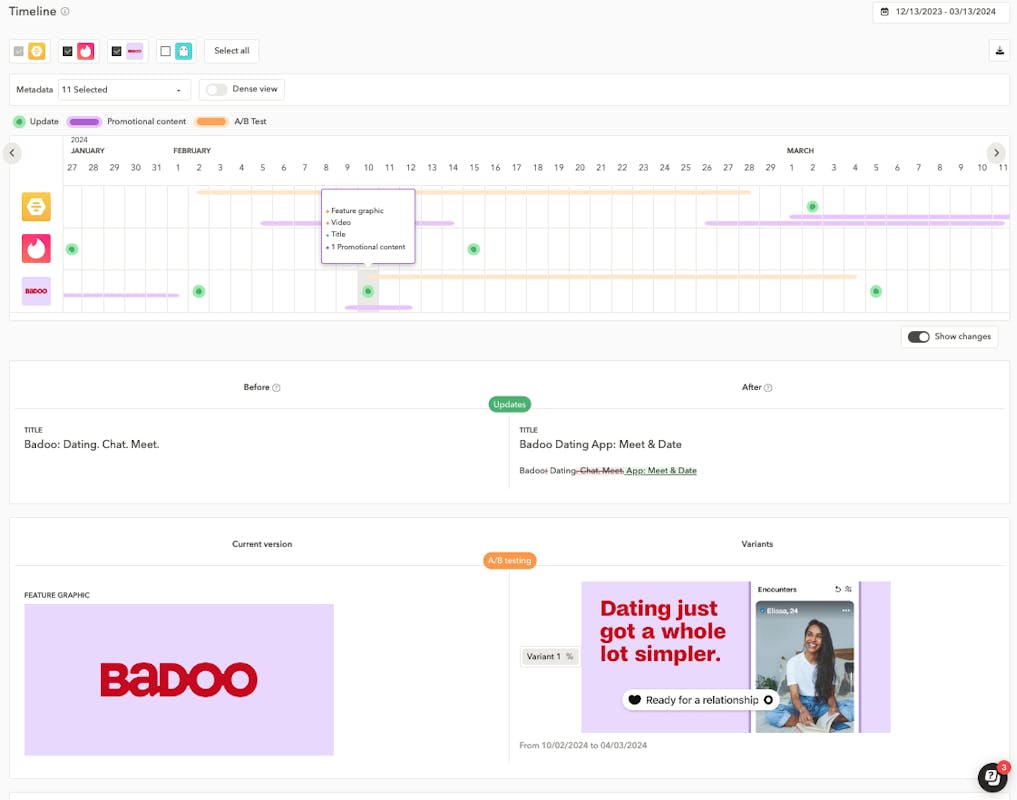Click the green Updates badge

pos(510,404)
